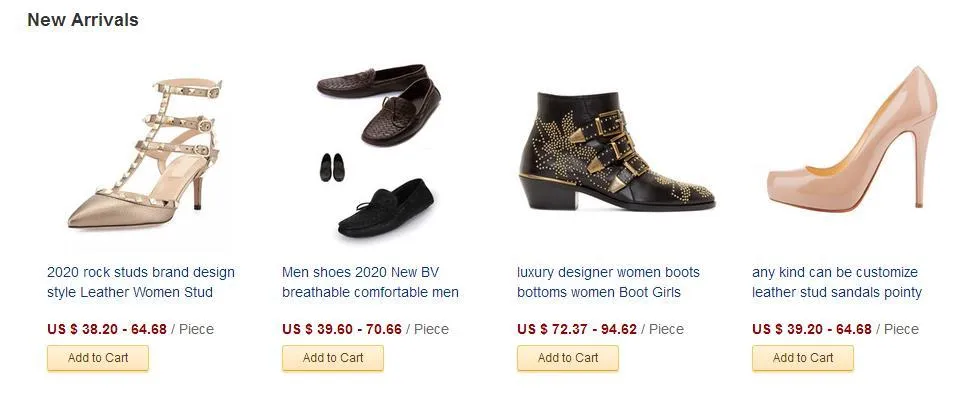
Task: View the nude patent high heel pump image
Action: pos(851,139)
